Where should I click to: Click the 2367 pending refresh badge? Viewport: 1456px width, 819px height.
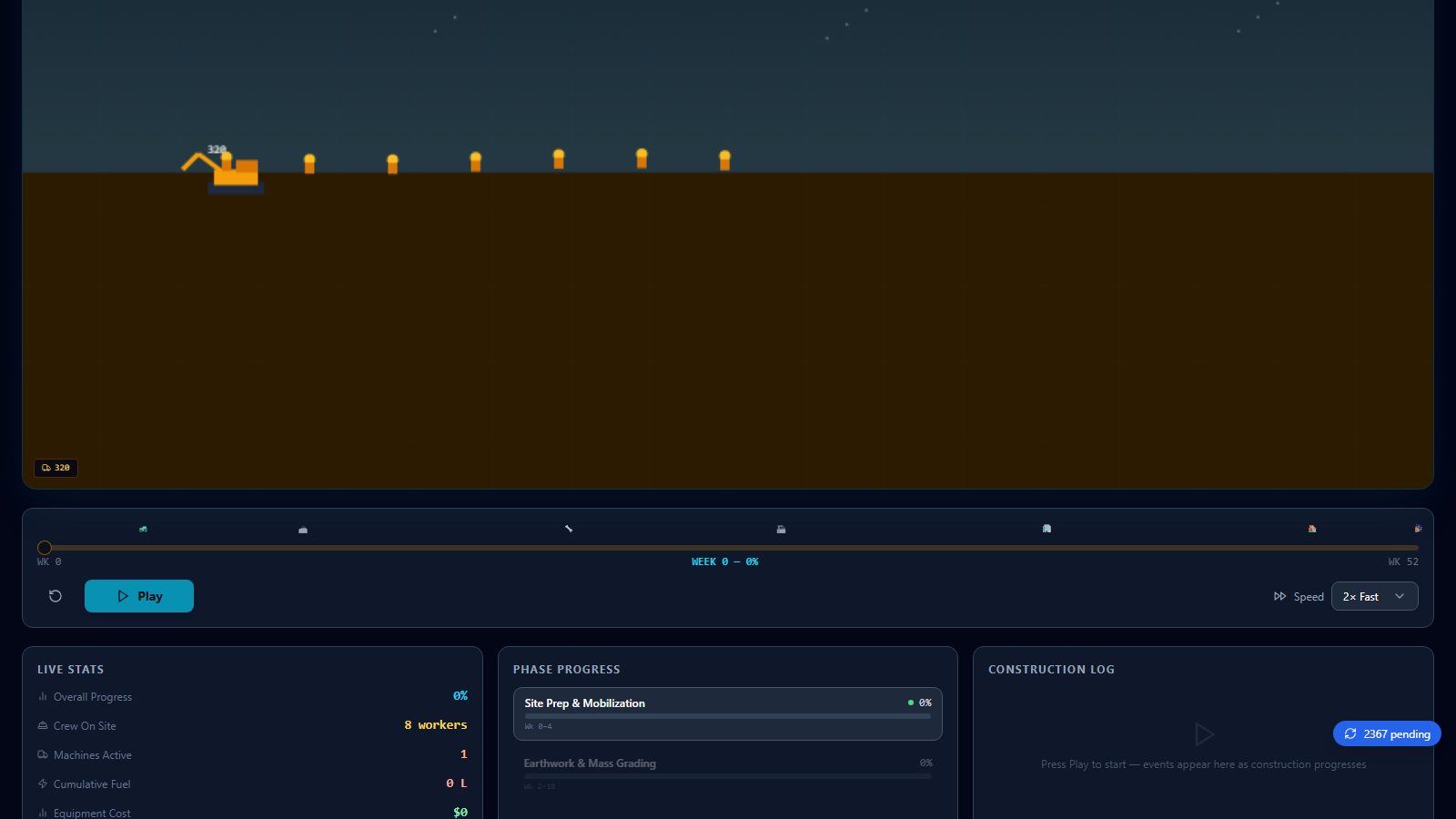point(1387,733)
